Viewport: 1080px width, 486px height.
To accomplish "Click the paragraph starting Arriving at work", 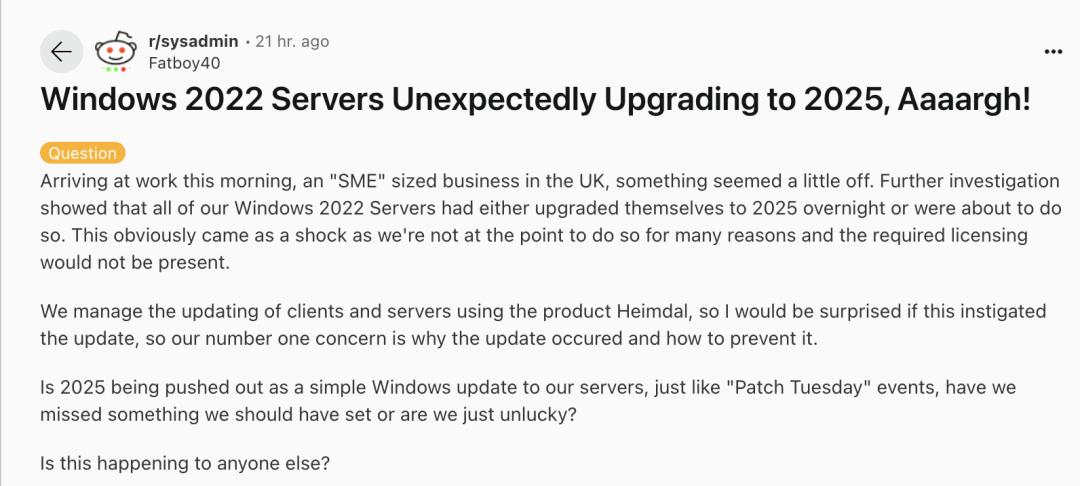I will [x=550, y=222].
